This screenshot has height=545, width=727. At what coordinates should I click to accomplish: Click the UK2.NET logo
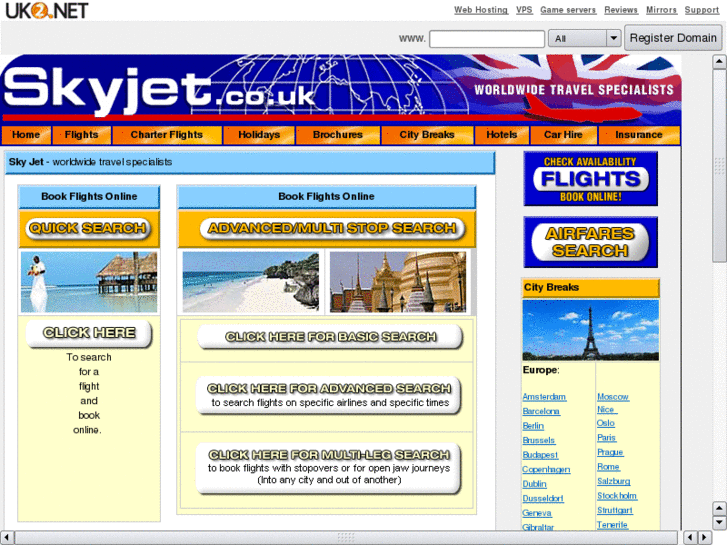click(x=46, y=10)
